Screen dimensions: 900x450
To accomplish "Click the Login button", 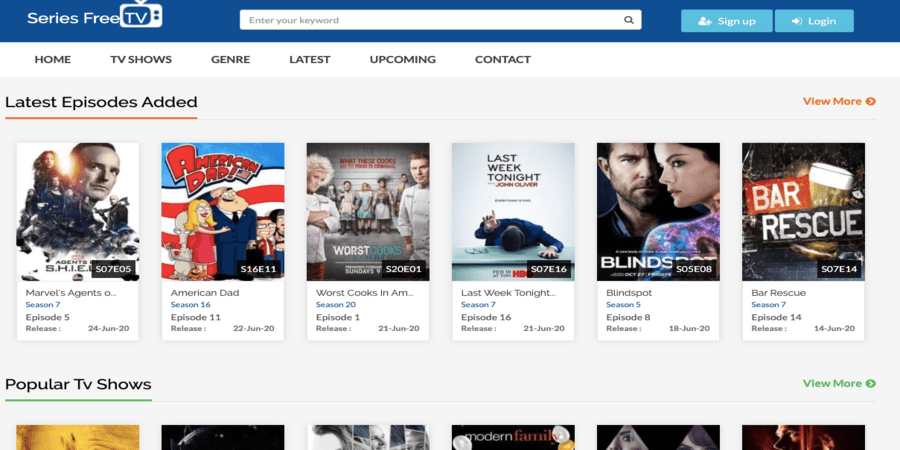I will coord(814,21).
